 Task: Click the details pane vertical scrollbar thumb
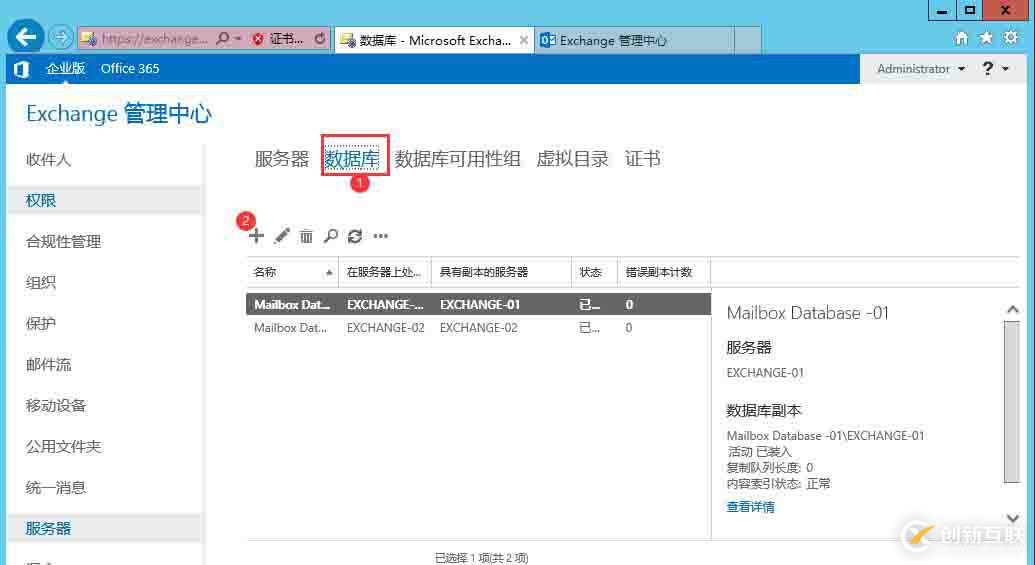[1012, 402]
